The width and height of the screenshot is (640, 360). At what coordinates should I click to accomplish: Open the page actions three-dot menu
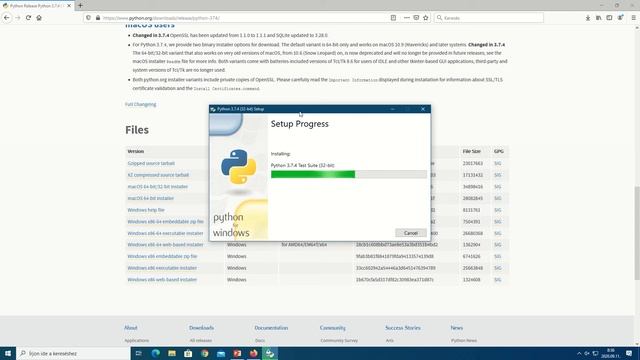[x=407, y=18]
